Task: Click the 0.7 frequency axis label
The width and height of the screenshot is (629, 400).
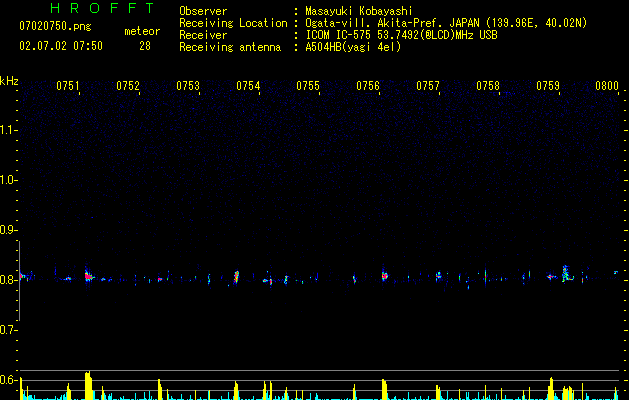Action: click(x=8, y=330)
